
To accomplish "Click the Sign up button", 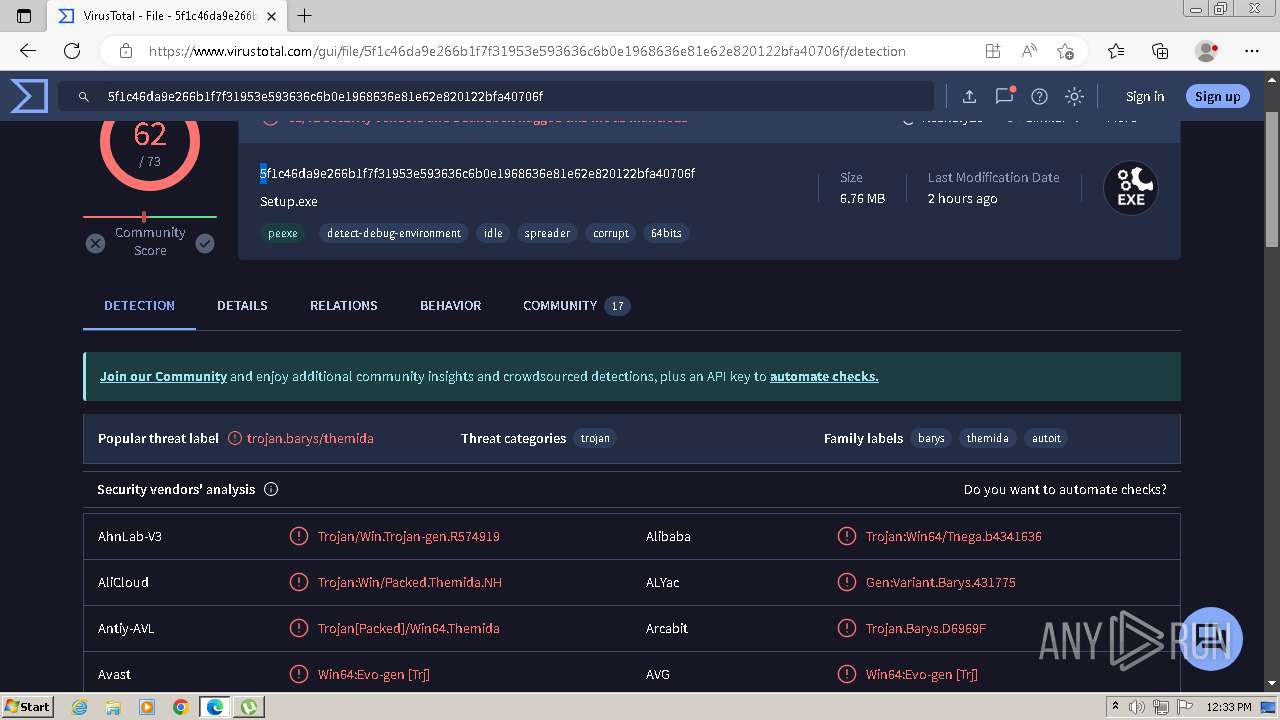I will [1217, 96].
